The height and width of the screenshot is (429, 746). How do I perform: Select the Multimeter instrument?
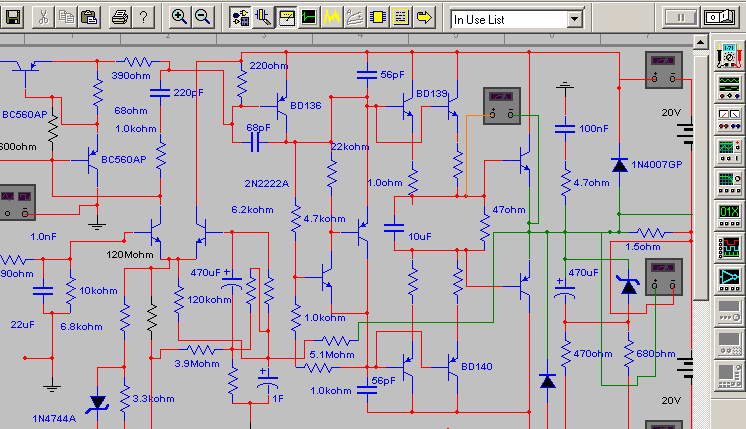click(x=729, y=56)
